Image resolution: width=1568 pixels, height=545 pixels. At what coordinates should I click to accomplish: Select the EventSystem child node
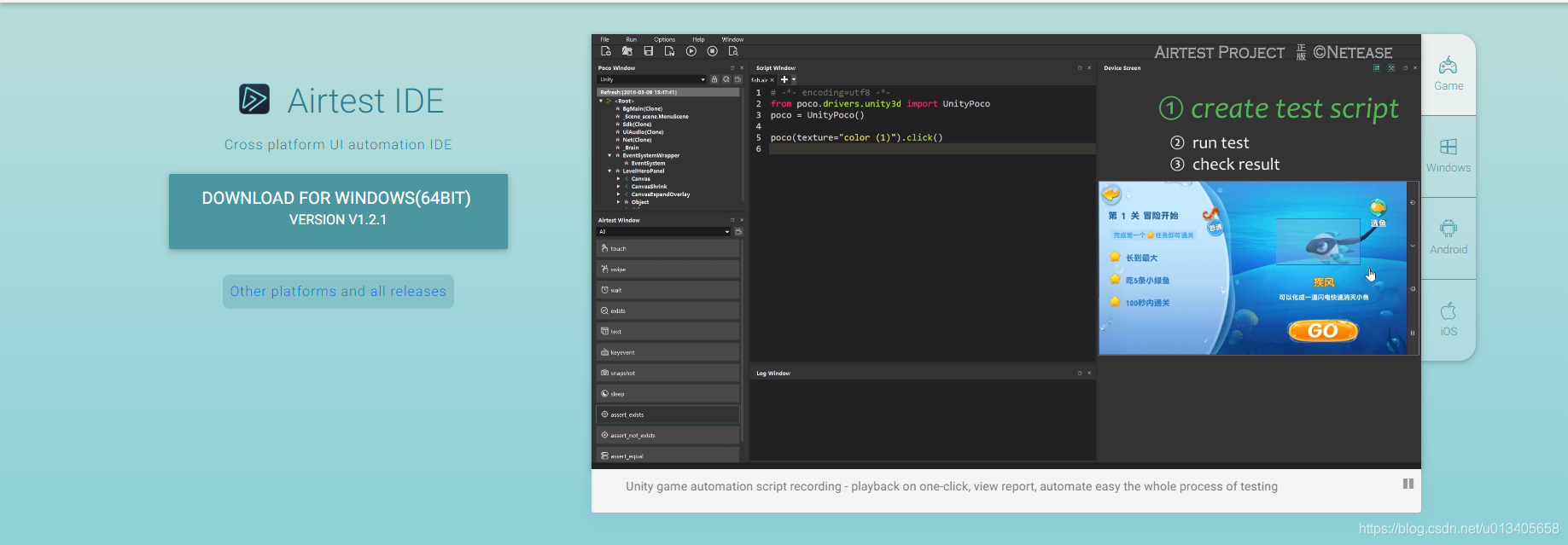pyautogui.click(x=648, y=163)
